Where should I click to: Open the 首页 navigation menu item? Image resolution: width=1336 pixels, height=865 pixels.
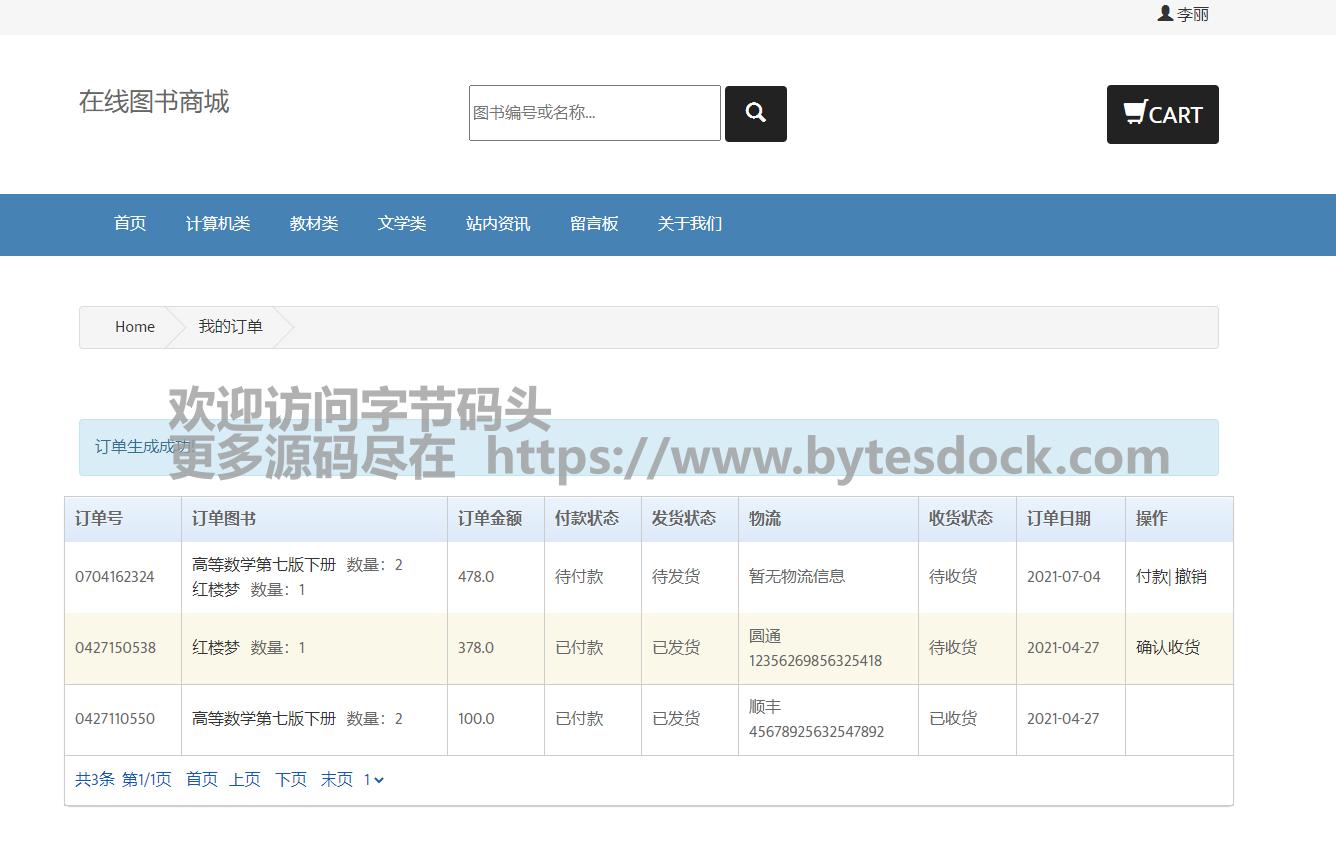pyautogui.click(x=130, y=224)
